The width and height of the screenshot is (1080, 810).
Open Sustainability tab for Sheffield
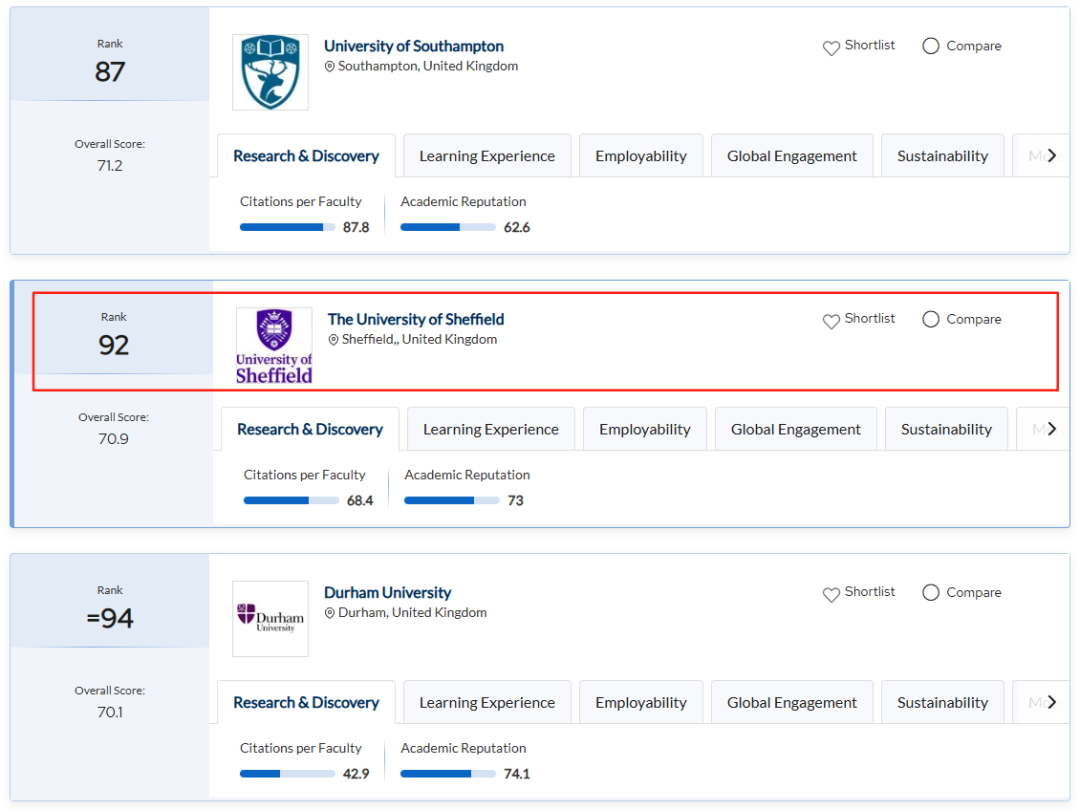tap(946, 429)
